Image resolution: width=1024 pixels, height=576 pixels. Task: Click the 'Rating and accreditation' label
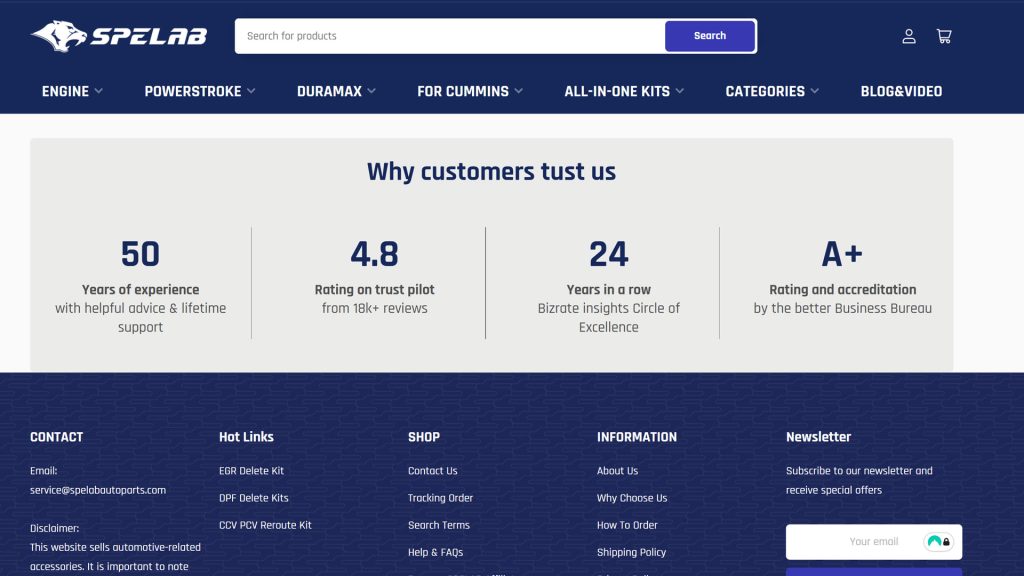coord(842,289)
